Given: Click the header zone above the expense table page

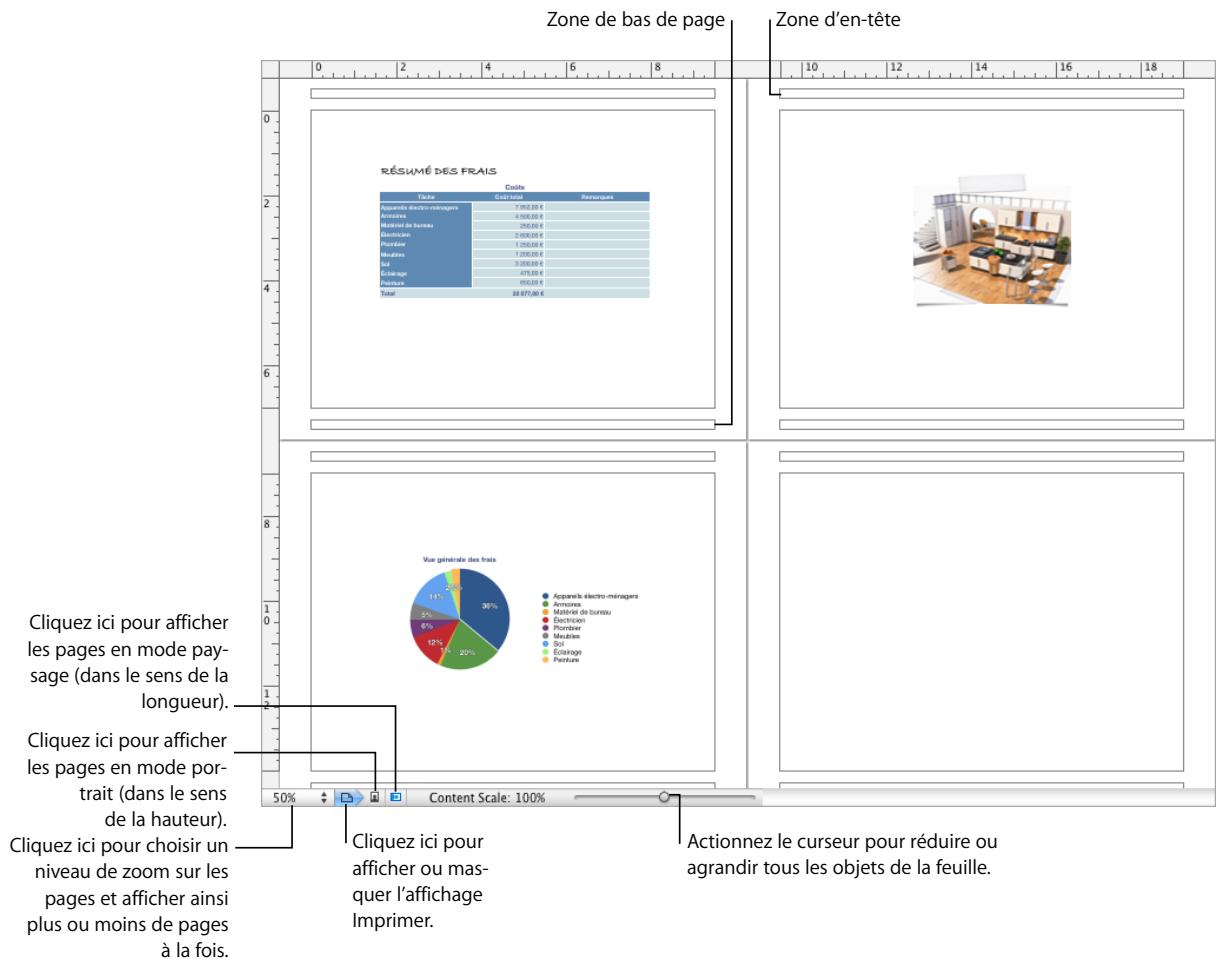Looking at the screenshot, I should (x=513, y=94).
